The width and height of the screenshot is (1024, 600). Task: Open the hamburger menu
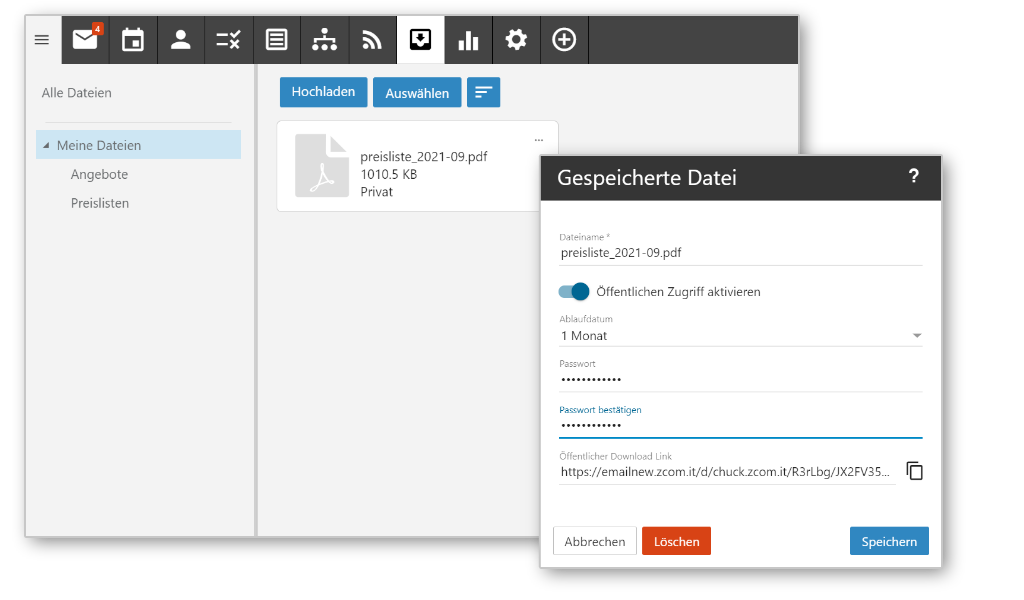click(42, 40)
